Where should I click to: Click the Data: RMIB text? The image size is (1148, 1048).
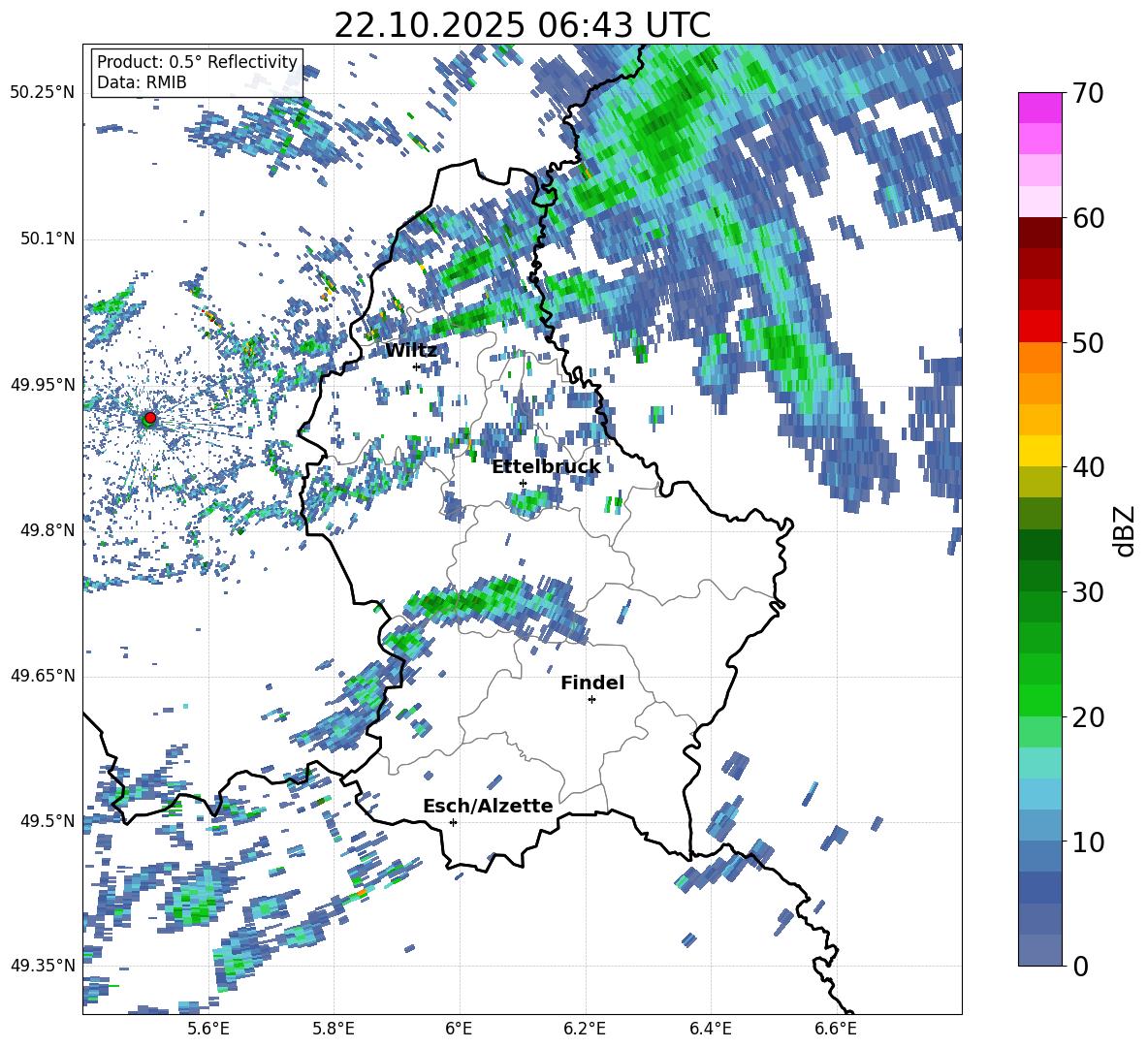point(142,82)
